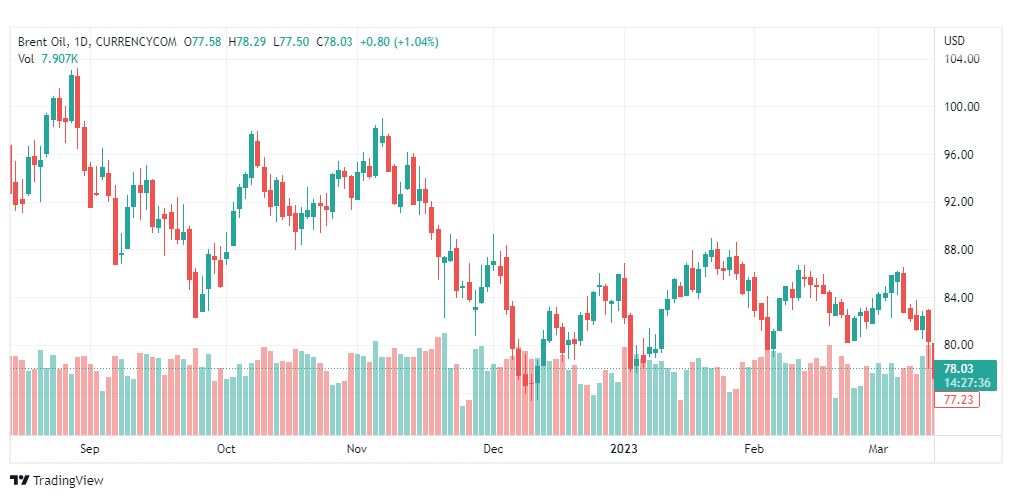Click the TradingView logo icon
1012x498 pixels.
click(x=18, y=480)
